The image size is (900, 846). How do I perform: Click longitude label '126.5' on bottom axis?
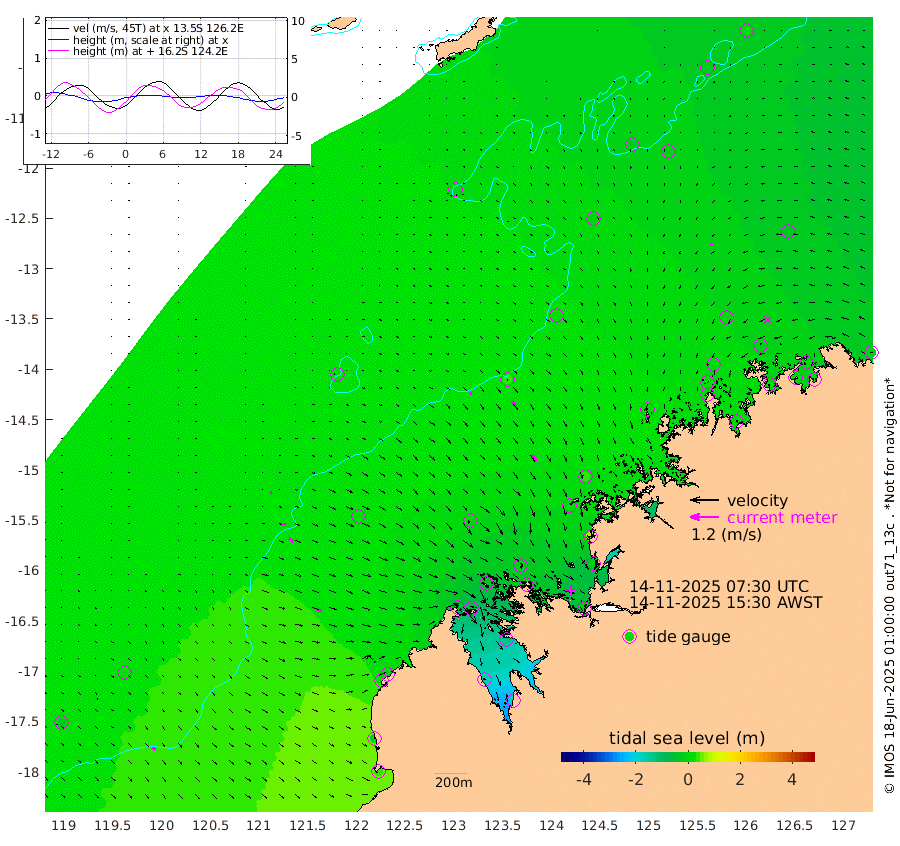[x=794, y=826]
